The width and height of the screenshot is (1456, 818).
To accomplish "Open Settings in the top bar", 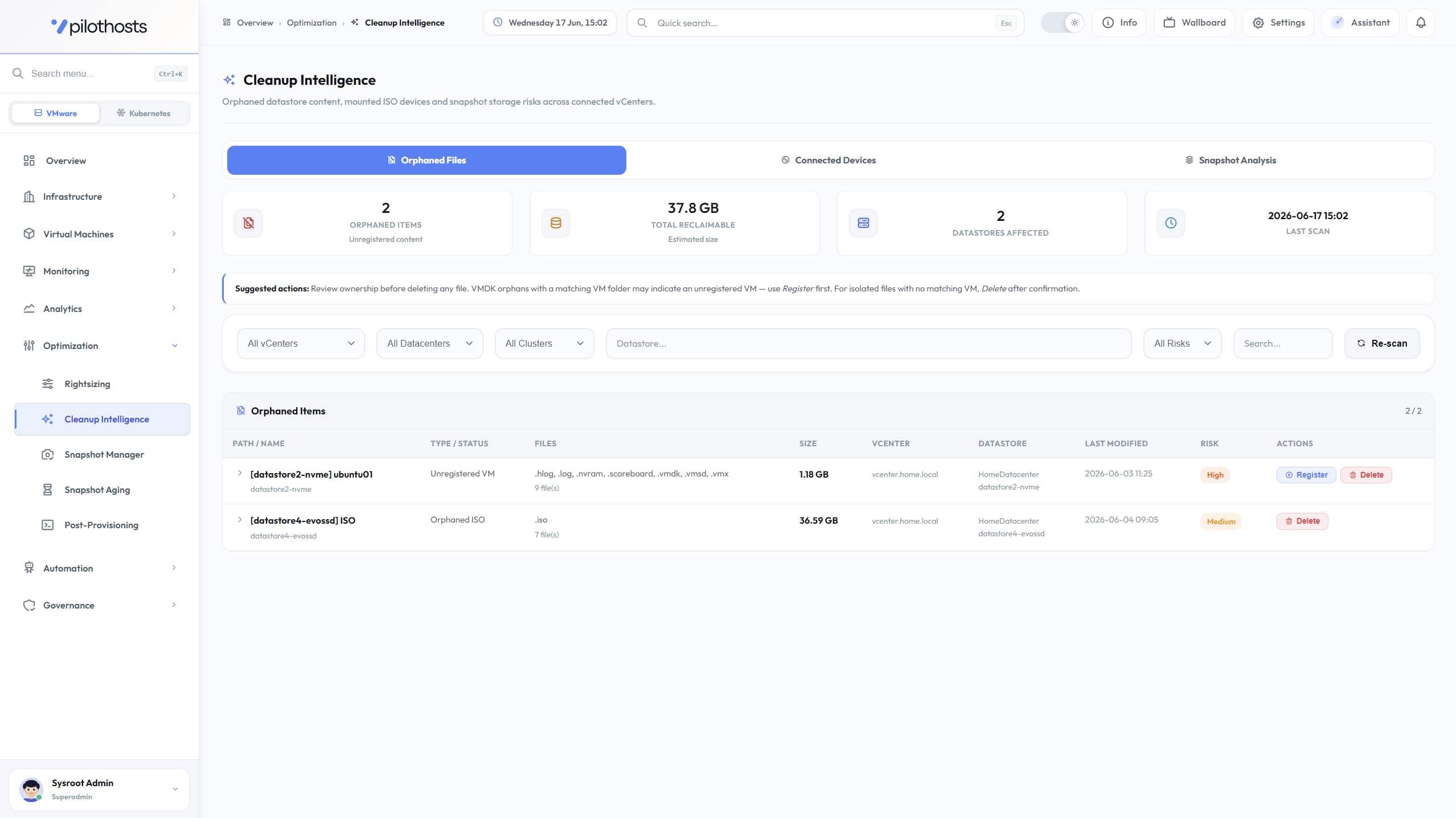I will pyautogui.click(x=1278, y=23).
